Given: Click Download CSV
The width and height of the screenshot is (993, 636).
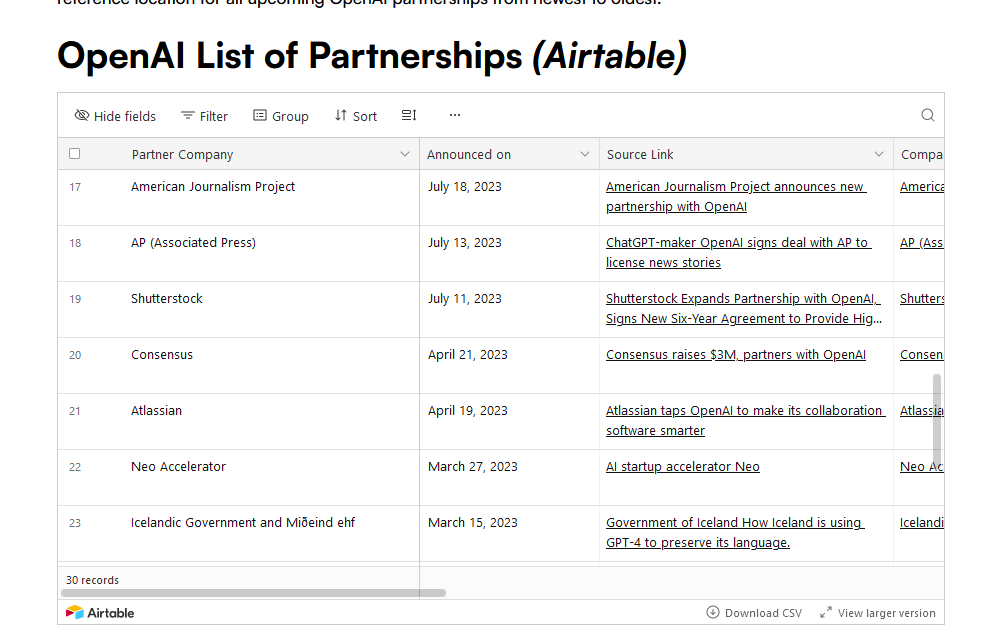Looking at the screenshot, I should (x=753, y=612).
